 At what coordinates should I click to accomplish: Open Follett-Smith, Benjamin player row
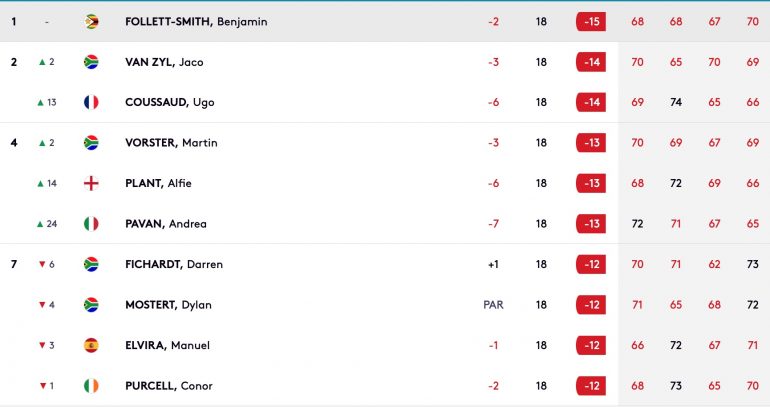385,22
